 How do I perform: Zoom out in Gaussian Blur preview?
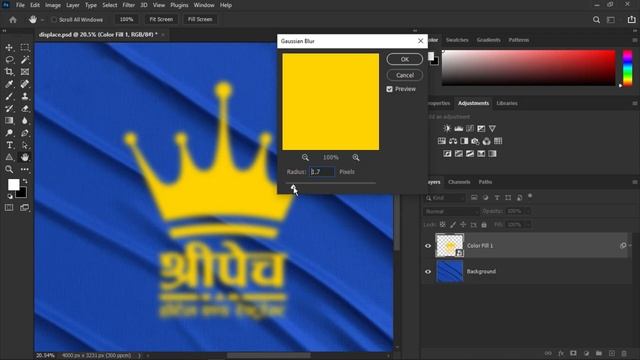click(x=305, y=158)
